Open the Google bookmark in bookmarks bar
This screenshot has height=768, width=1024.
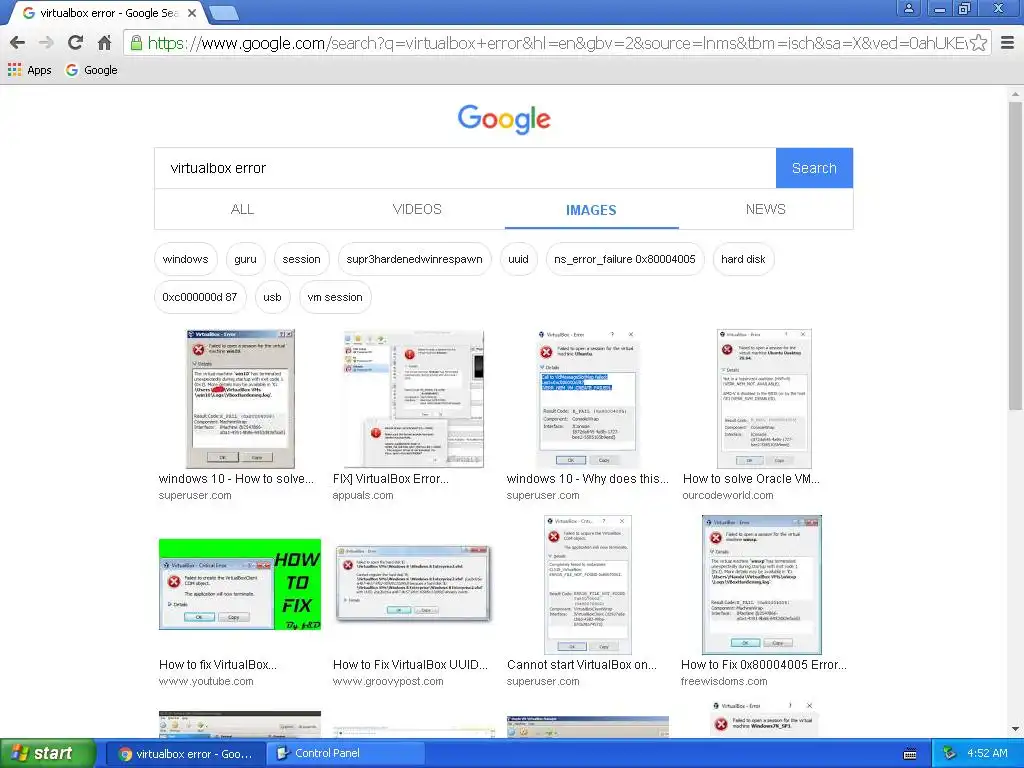(x=91, y=70)
